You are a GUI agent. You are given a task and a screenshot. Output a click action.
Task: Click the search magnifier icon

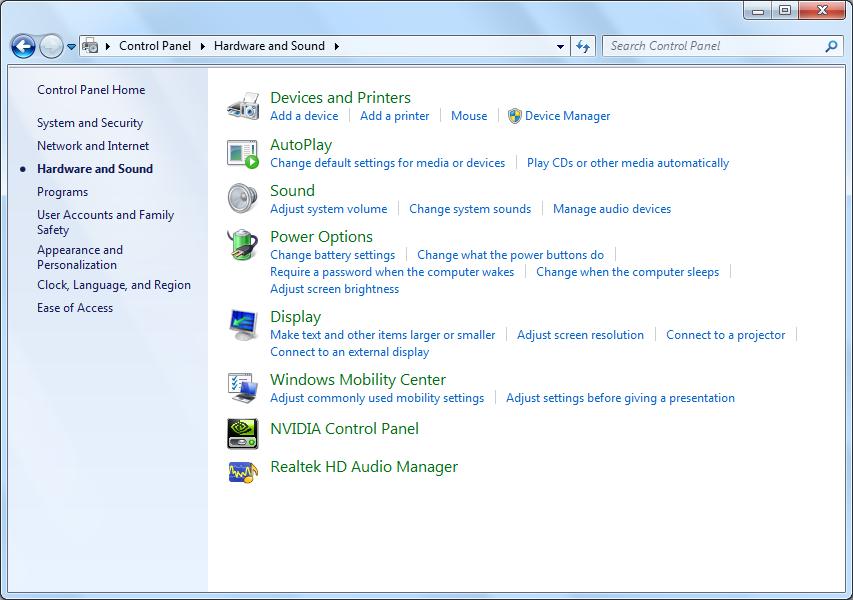[831, 46]
